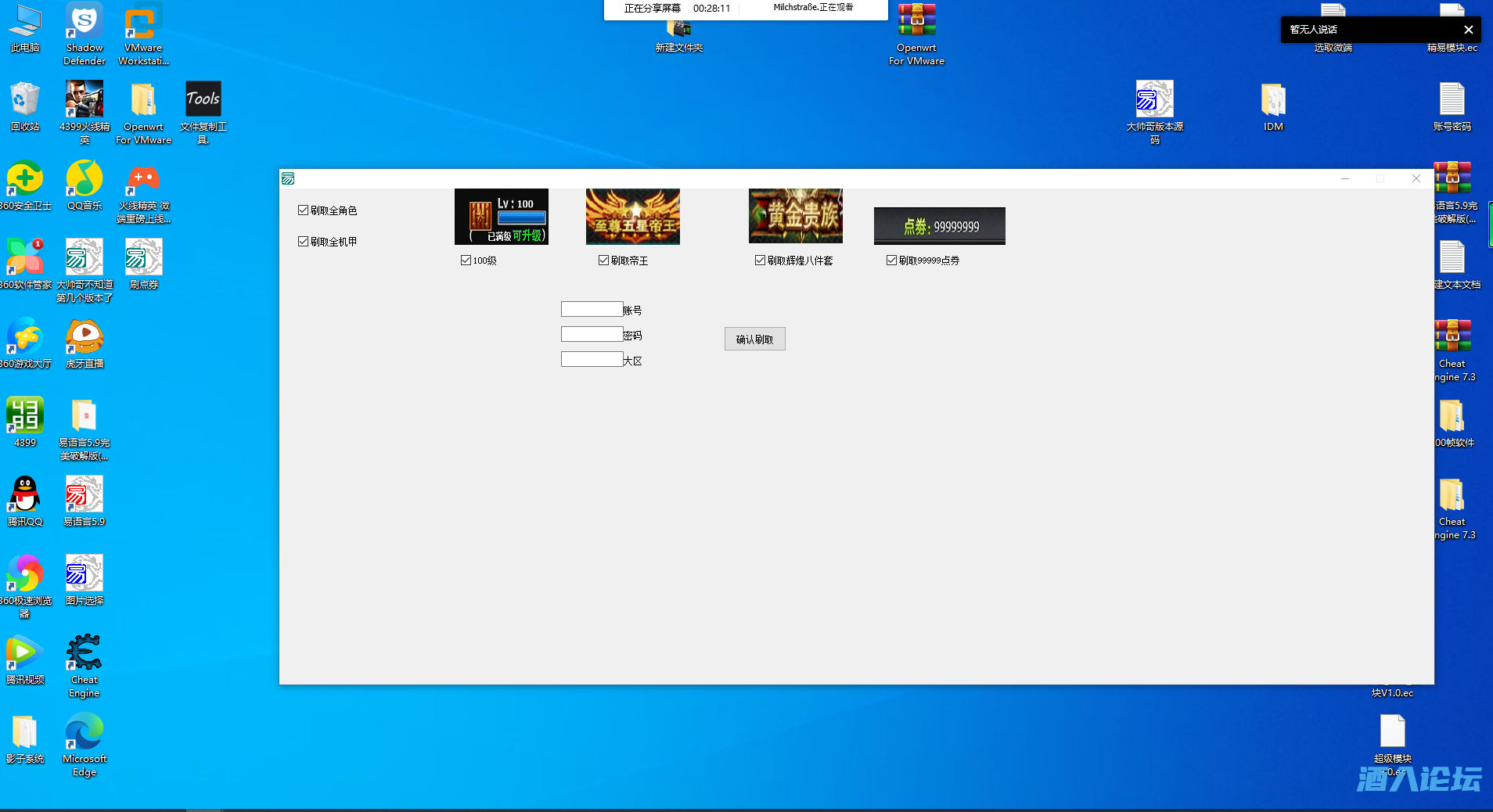Open 易语言5.9 desktop shortcut
The image size is (1493, 812).
84,496
